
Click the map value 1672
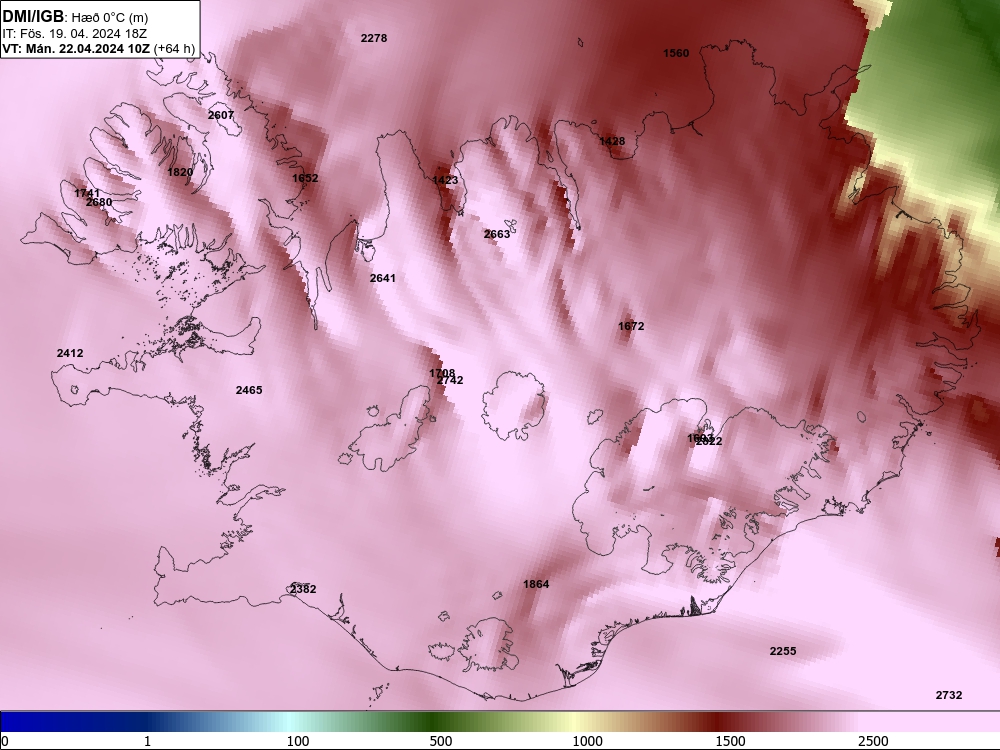631,326
